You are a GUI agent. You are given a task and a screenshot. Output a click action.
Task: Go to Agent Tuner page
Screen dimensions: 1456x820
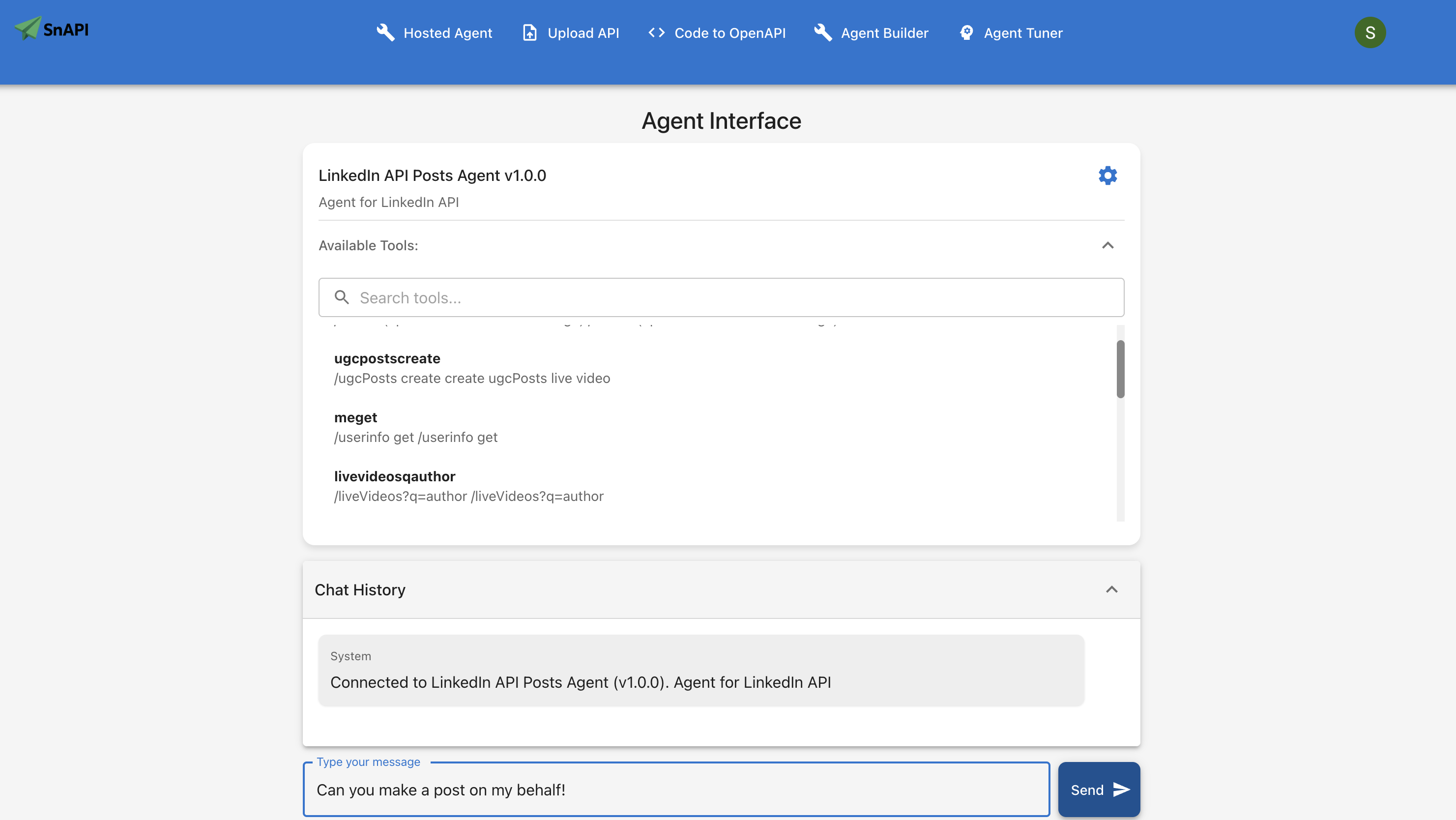tap(1022, 33)
